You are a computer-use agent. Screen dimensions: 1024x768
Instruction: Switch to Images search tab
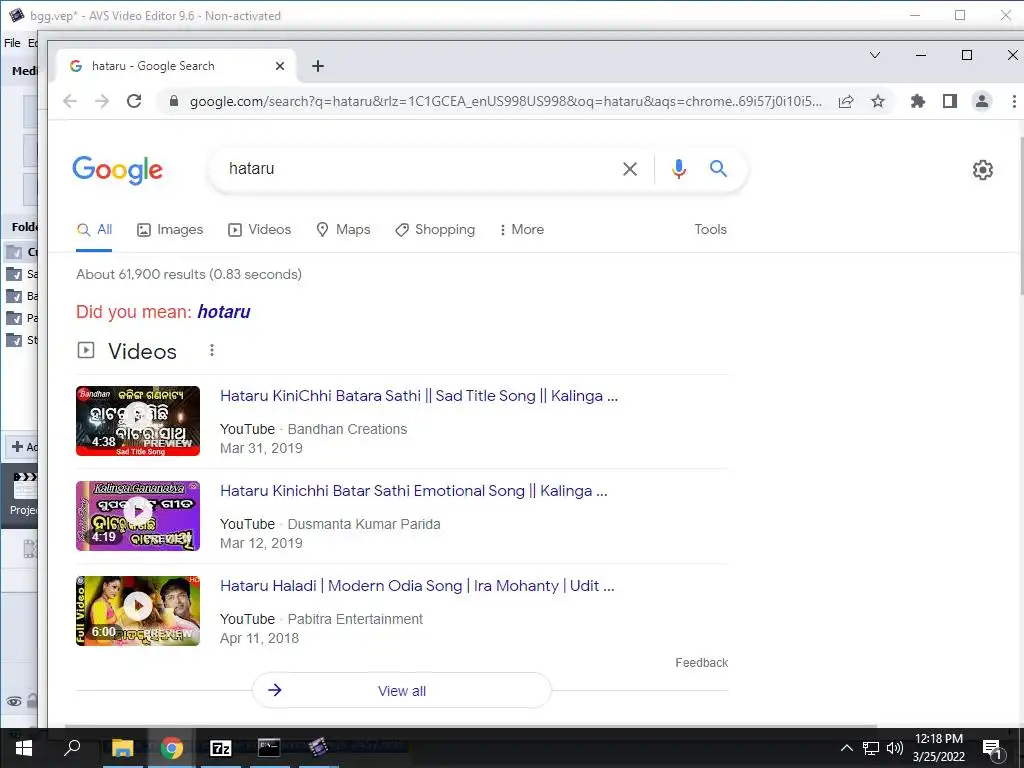point(170,230)
